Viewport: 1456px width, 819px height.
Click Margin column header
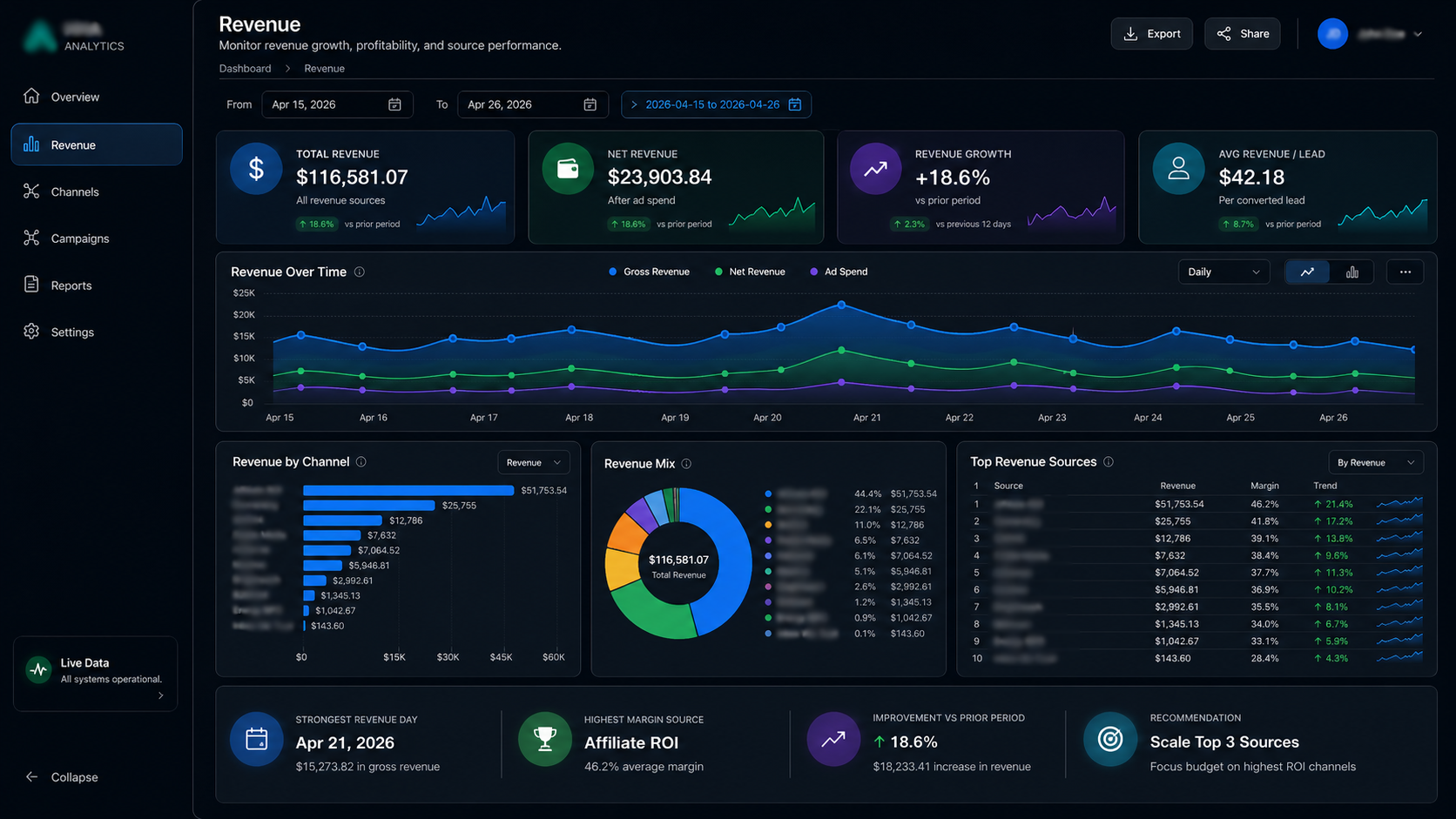point(1264,486)
